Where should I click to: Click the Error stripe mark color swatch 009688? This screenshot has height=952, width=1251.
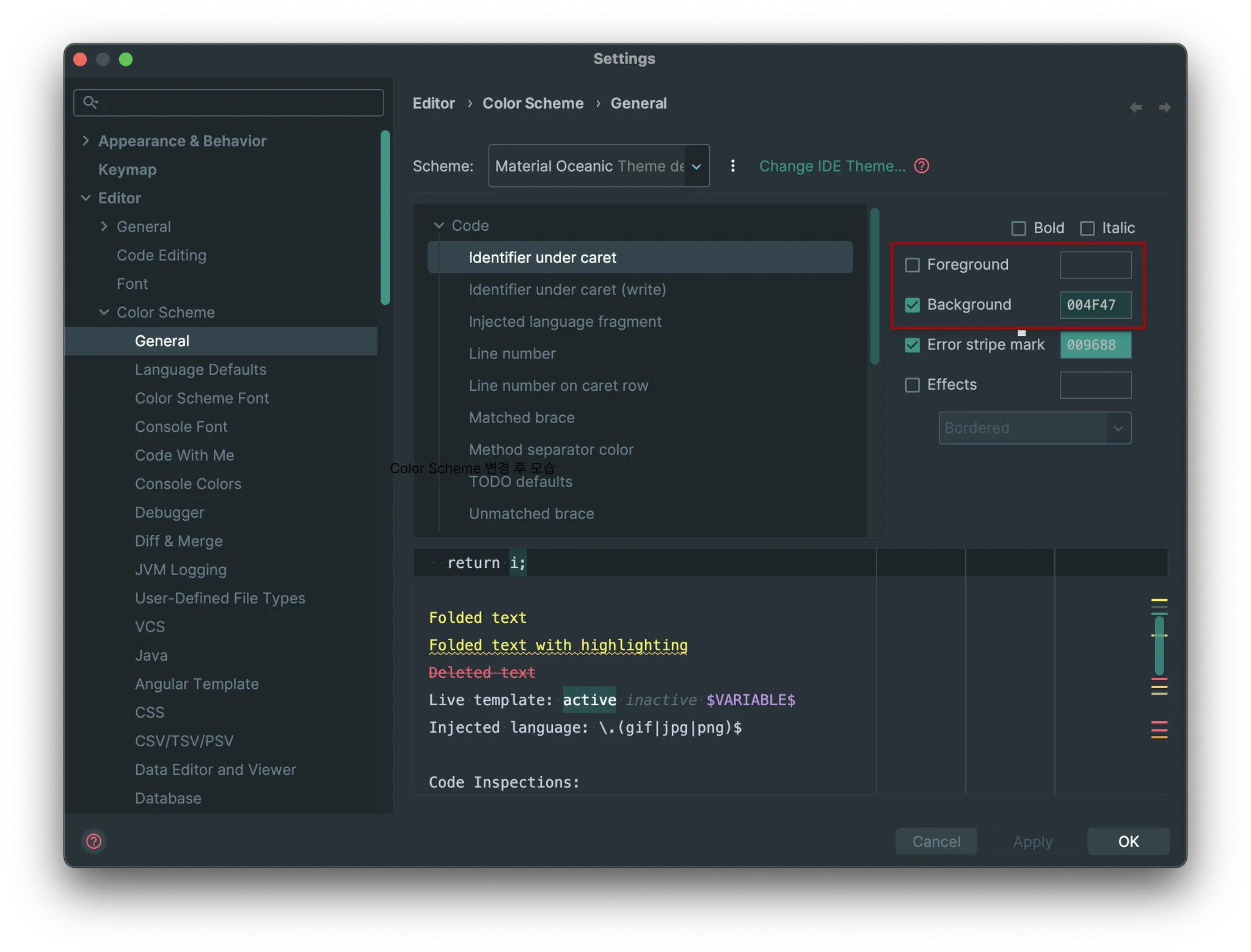point(1095,345)
